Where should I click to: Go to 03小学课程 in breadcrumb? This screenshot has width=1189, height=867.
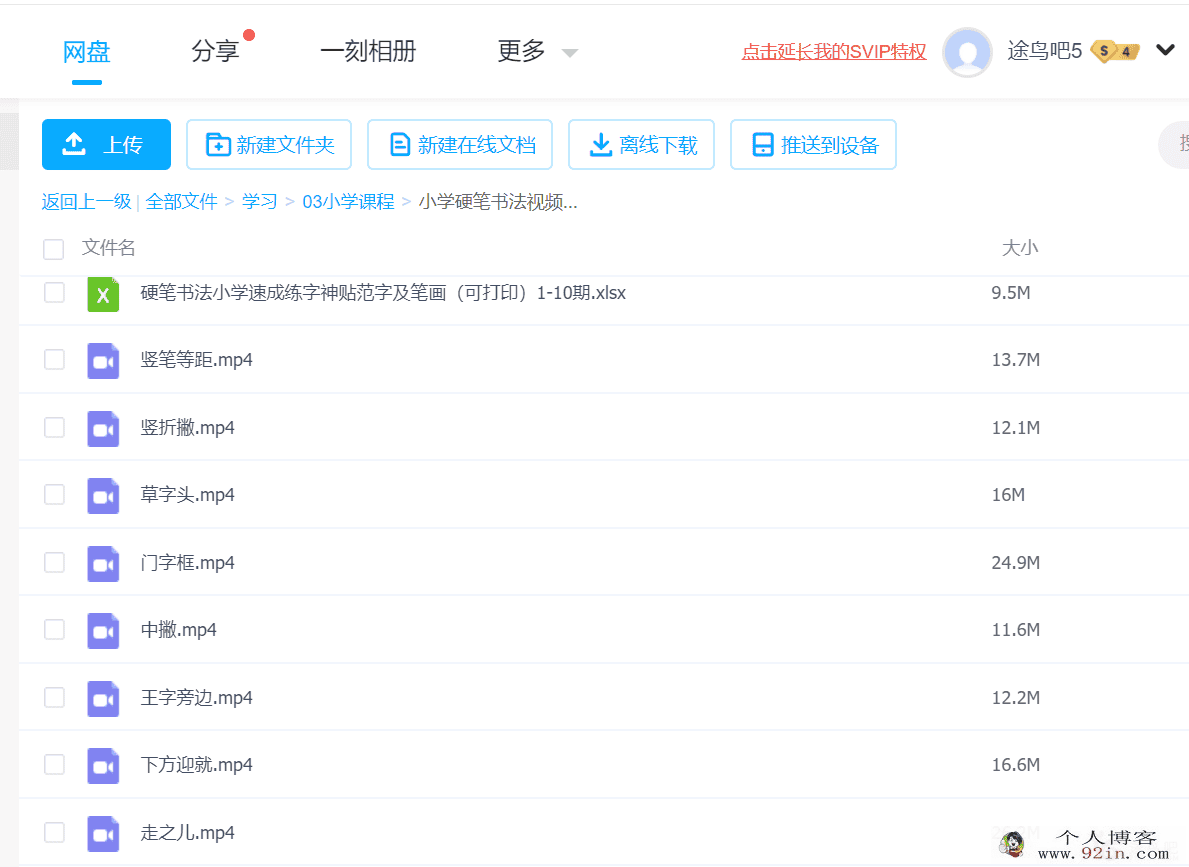pos(348,202)
